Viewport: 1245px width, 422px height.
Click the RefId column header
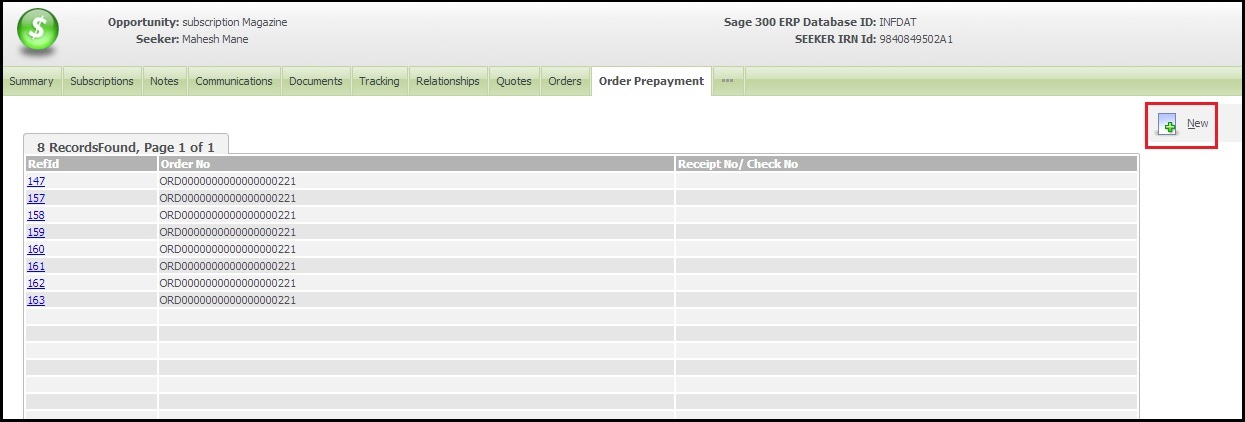click(x=91, y=164)
